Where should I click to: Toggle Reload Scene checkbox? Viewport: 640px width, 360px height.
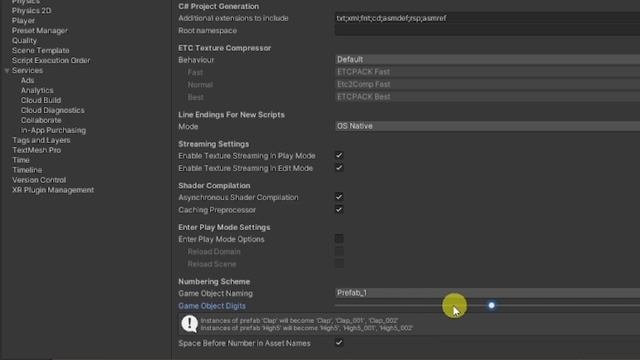(x=339, y=264)
